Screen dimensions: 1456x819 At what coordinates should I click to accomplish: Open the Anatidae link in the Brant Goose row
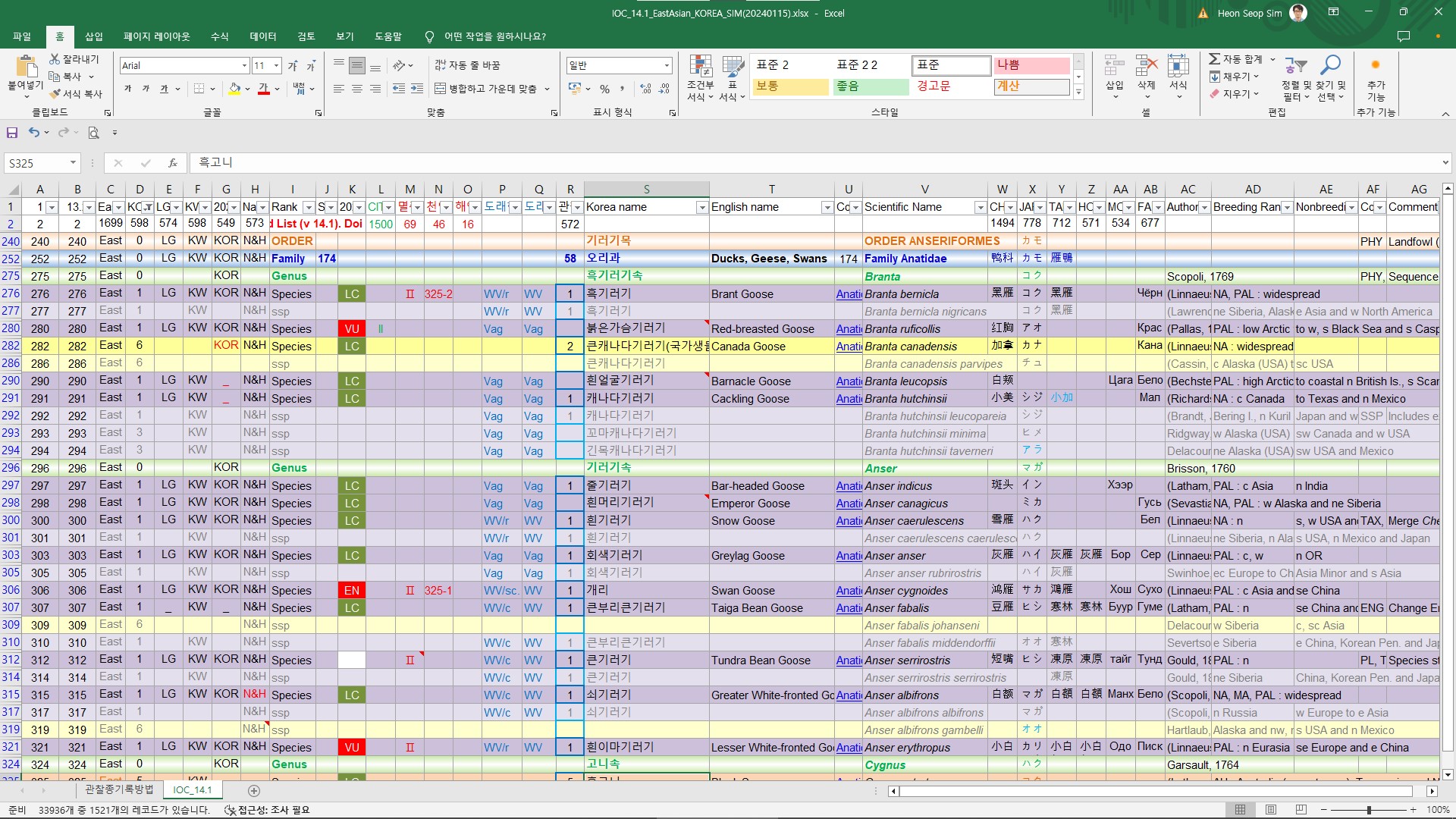pyautogui.click(x=849, y=294)
